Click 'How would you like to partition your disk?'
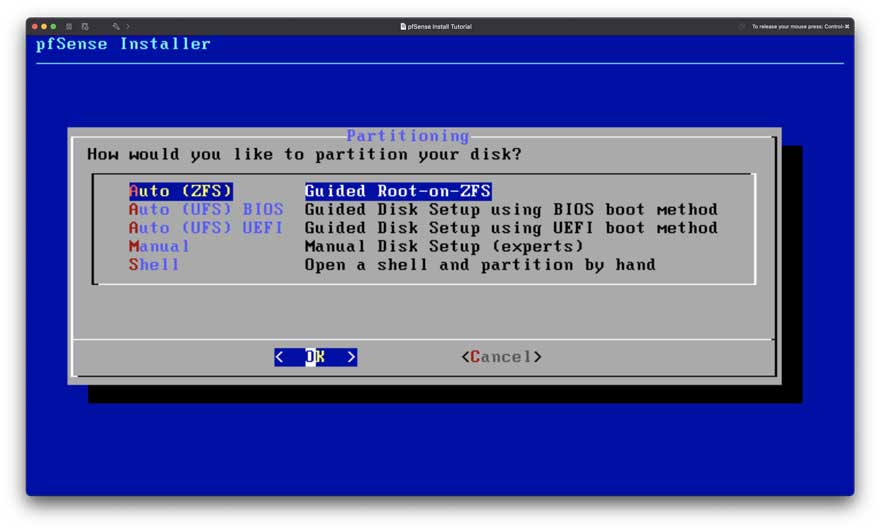880x530 pixels. click(x=304, y=154)
